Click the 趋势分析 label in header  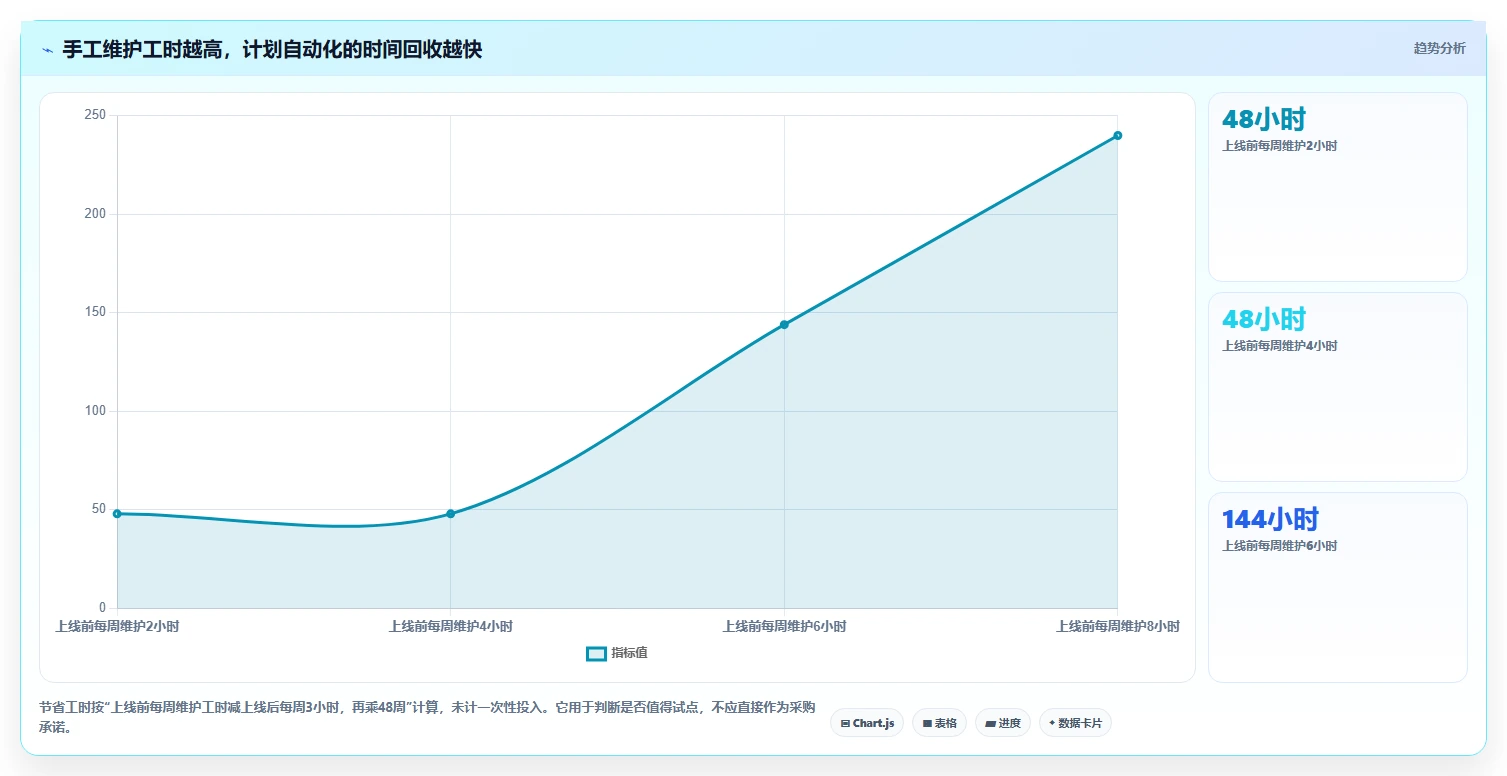pos(1439,49)
